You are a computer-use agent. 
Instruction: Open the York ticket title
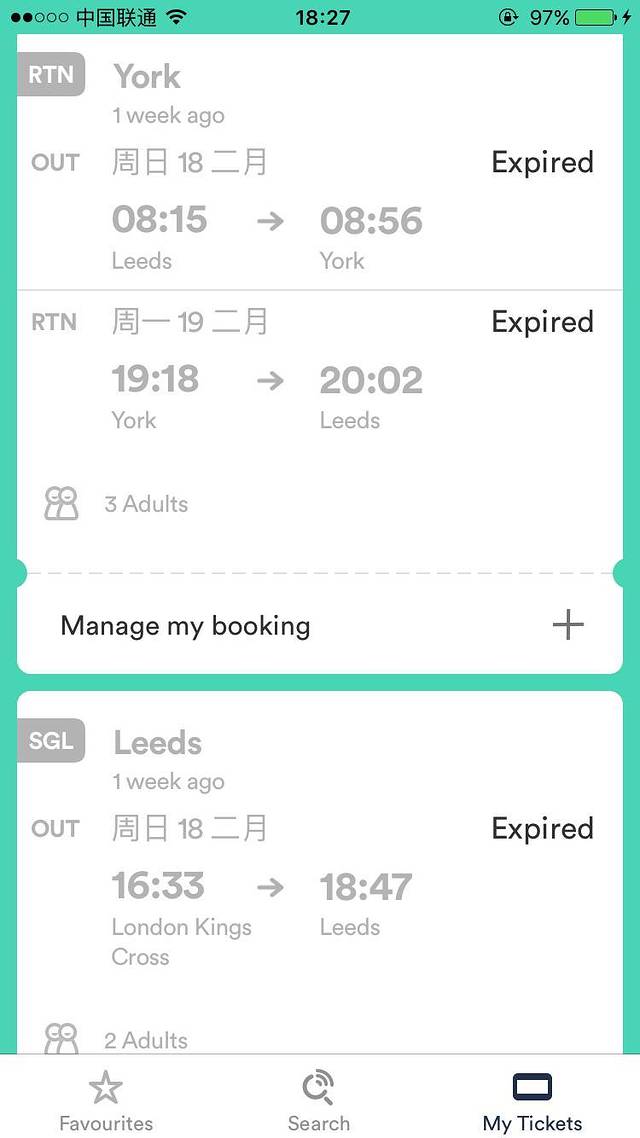point(147,76)
